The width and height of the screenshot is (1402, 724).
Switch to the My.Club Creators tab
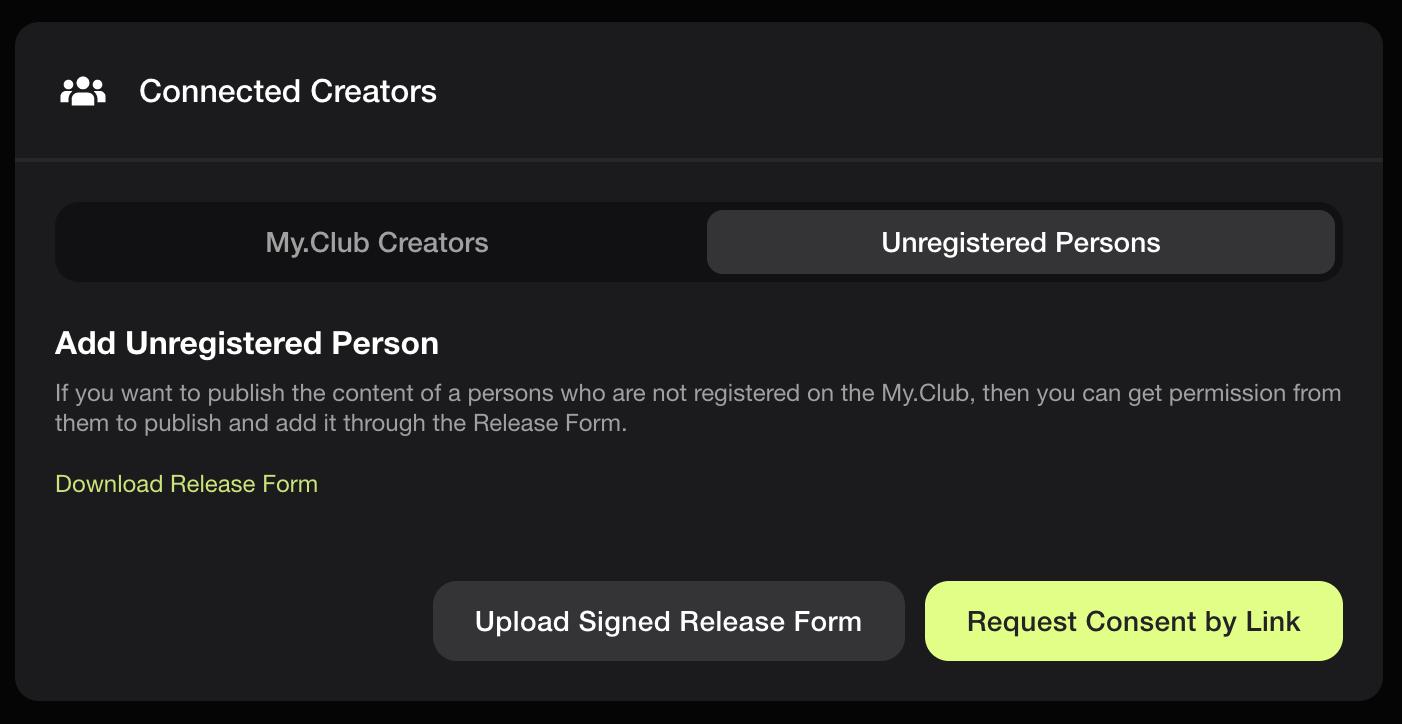tap(377, 242)
